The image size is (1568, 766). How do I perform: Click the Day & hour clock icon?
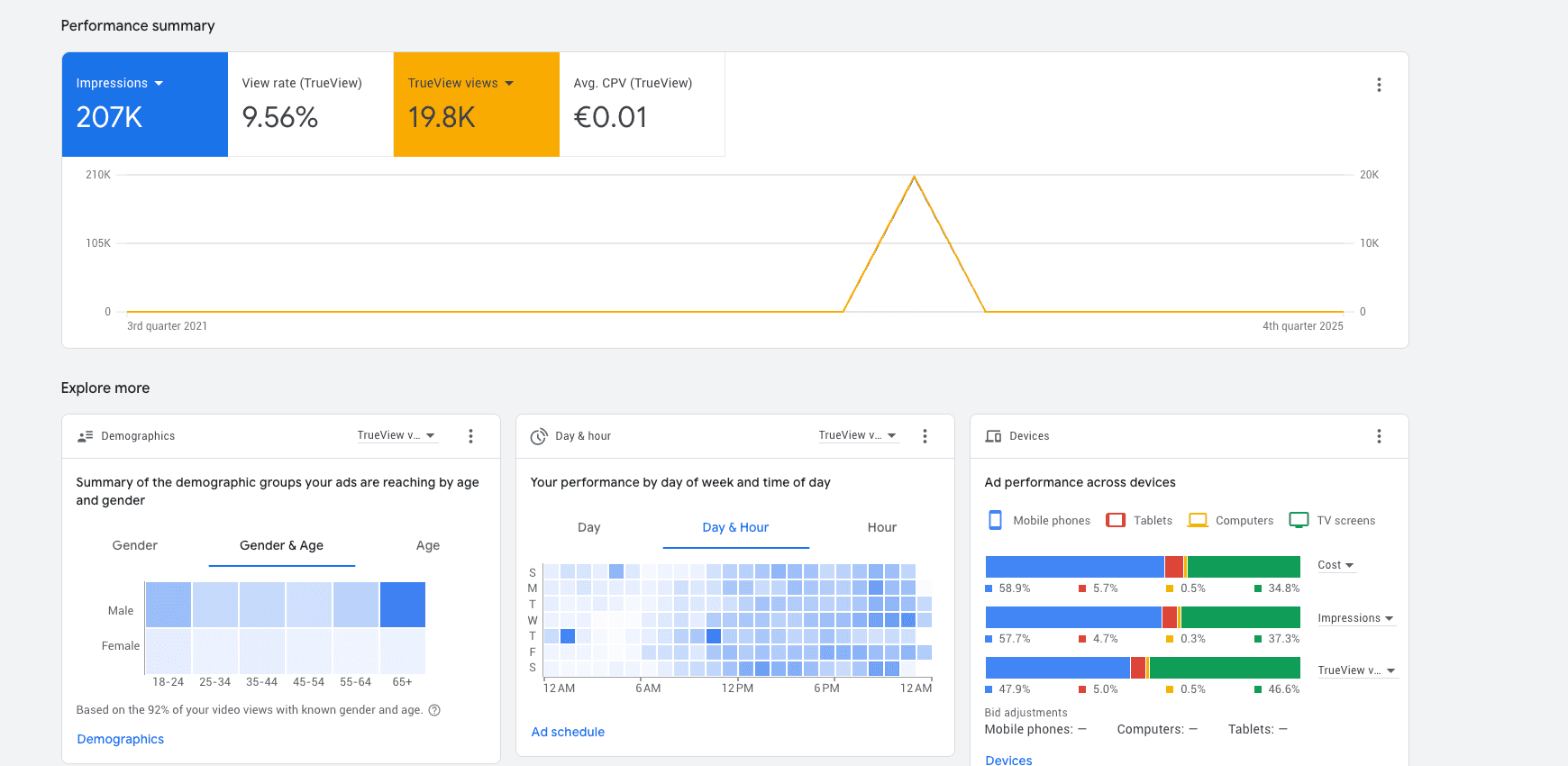pyautogui.click(x=539, y=436)
